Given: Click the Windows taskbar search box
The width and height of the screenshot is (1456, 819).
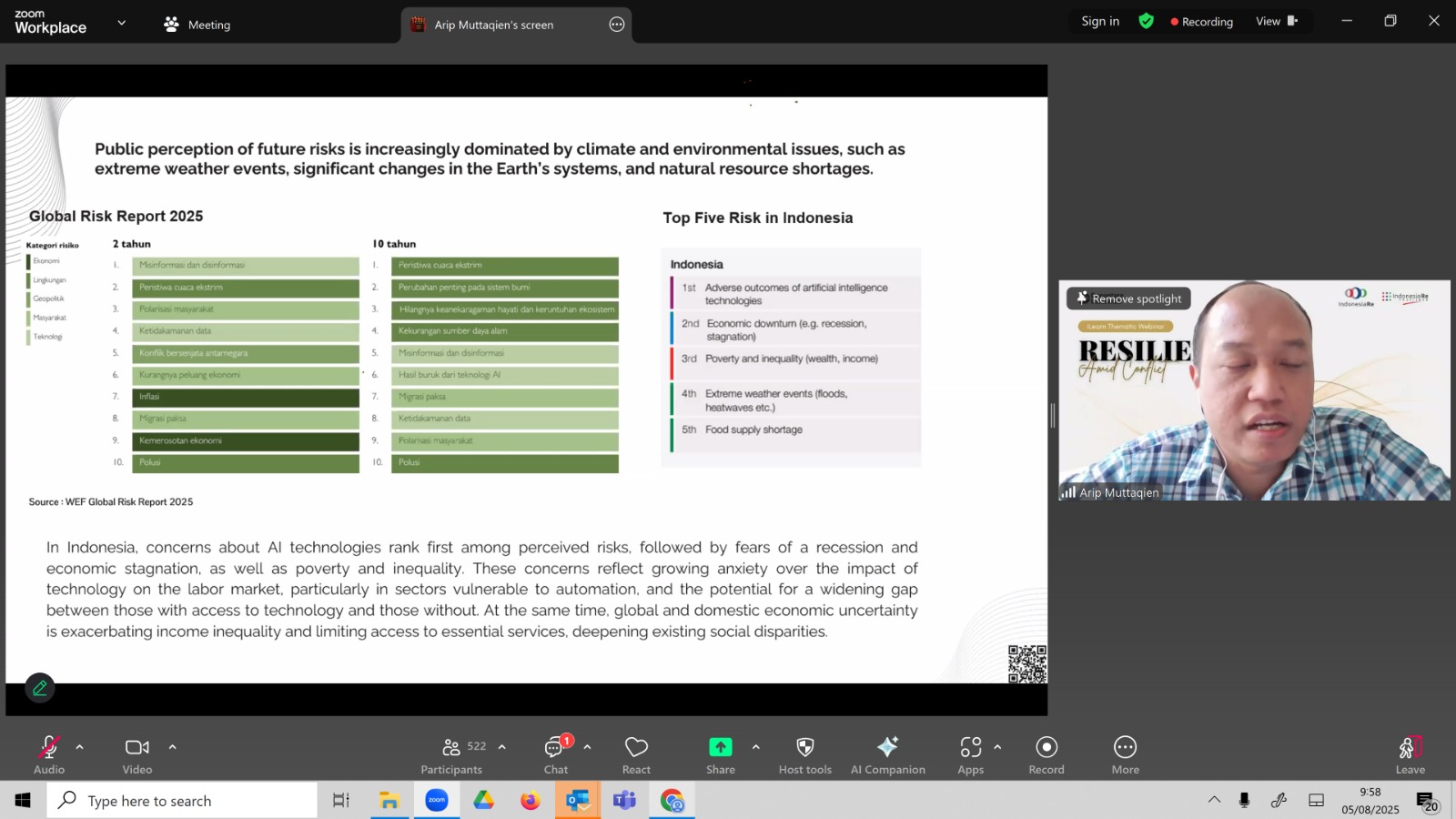Looking at the screenshot, I should (182, 801).
